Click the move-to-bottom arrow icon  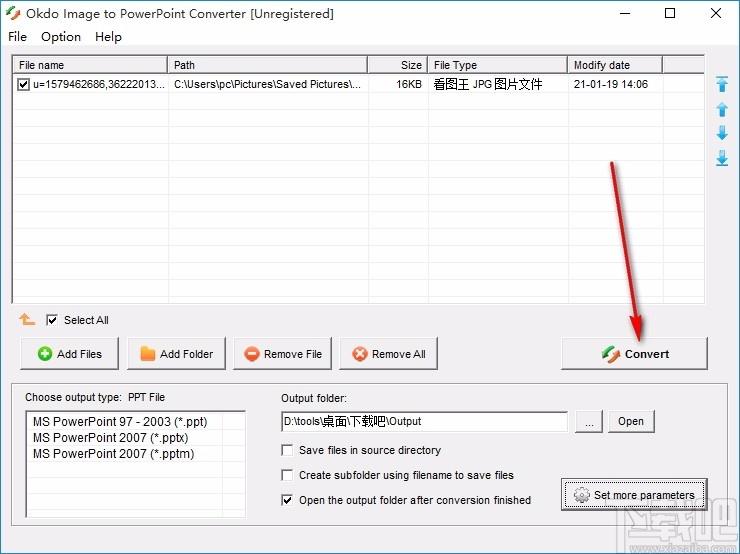722,158
